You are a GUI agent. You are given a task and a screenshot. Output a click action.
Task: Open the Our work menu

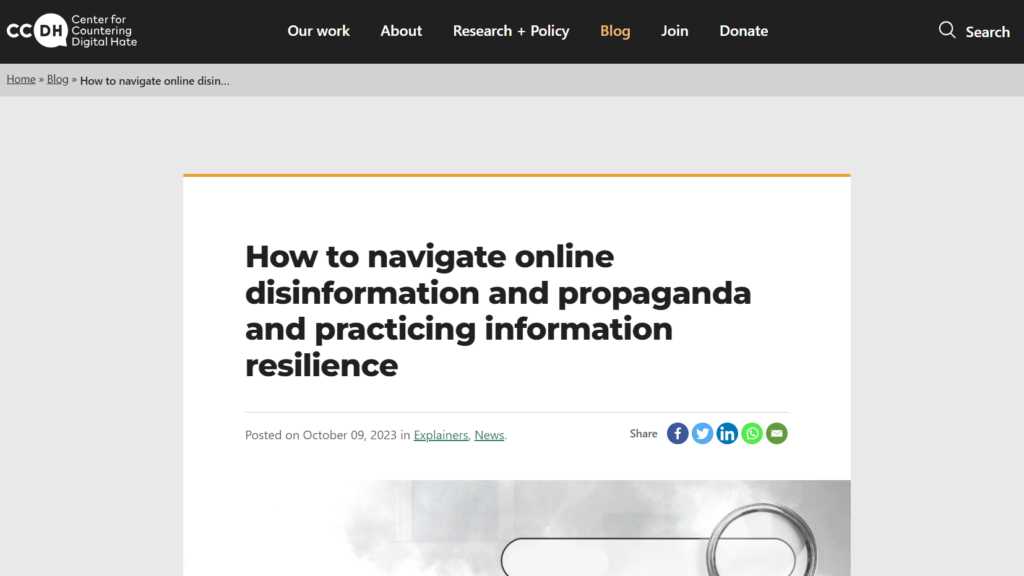318,31
